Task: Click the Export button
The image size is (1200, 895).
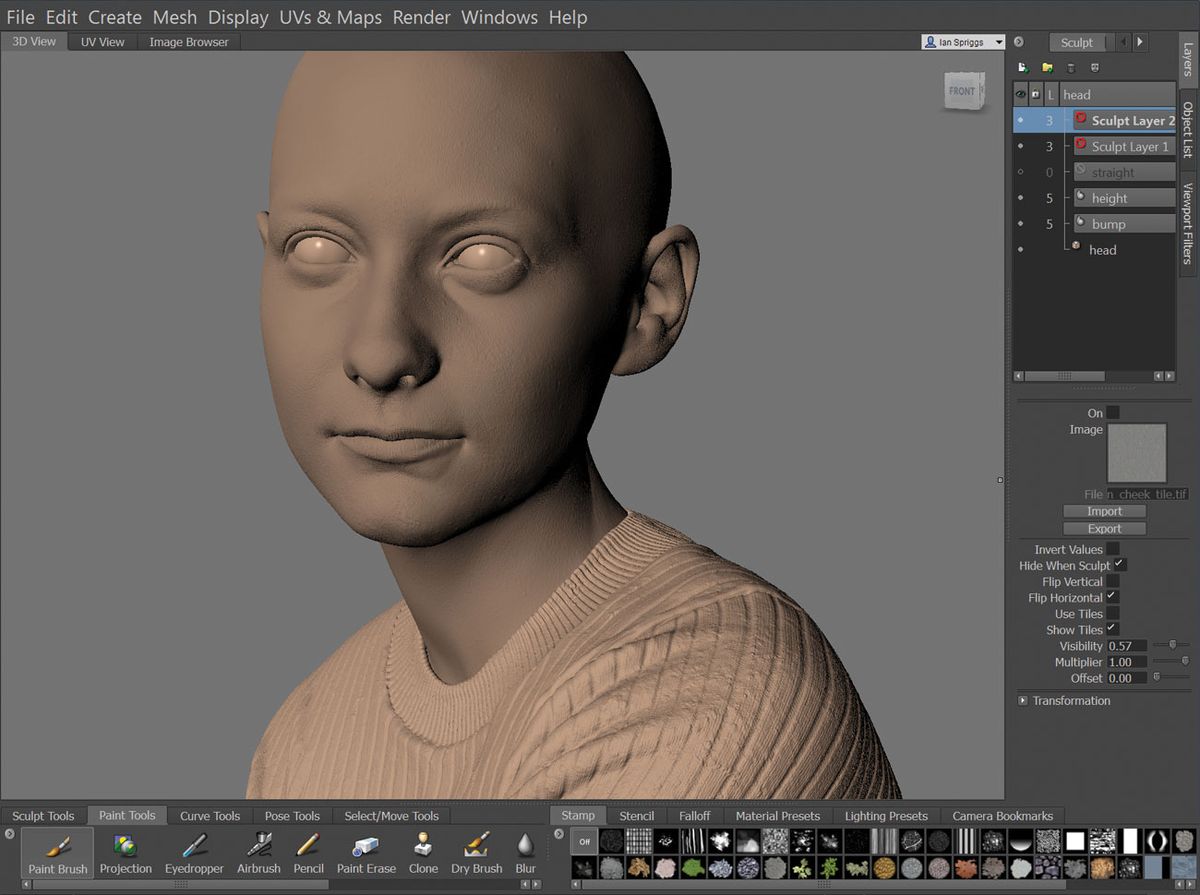Action: (1103, 528)
